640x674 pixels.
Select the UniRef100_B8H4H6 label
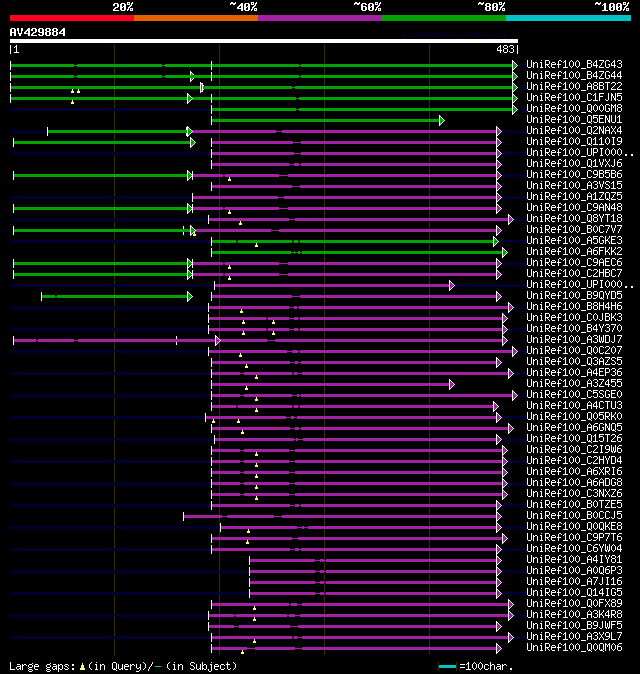pyautogui.click(x=574, y=306)
